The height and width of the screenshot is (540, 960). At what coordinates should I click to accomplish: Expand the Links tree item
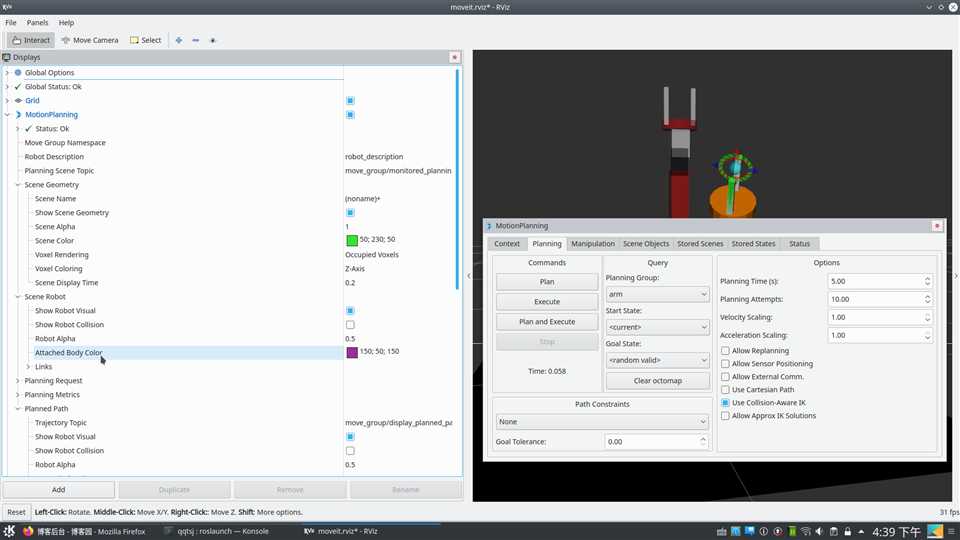(28, 367)
